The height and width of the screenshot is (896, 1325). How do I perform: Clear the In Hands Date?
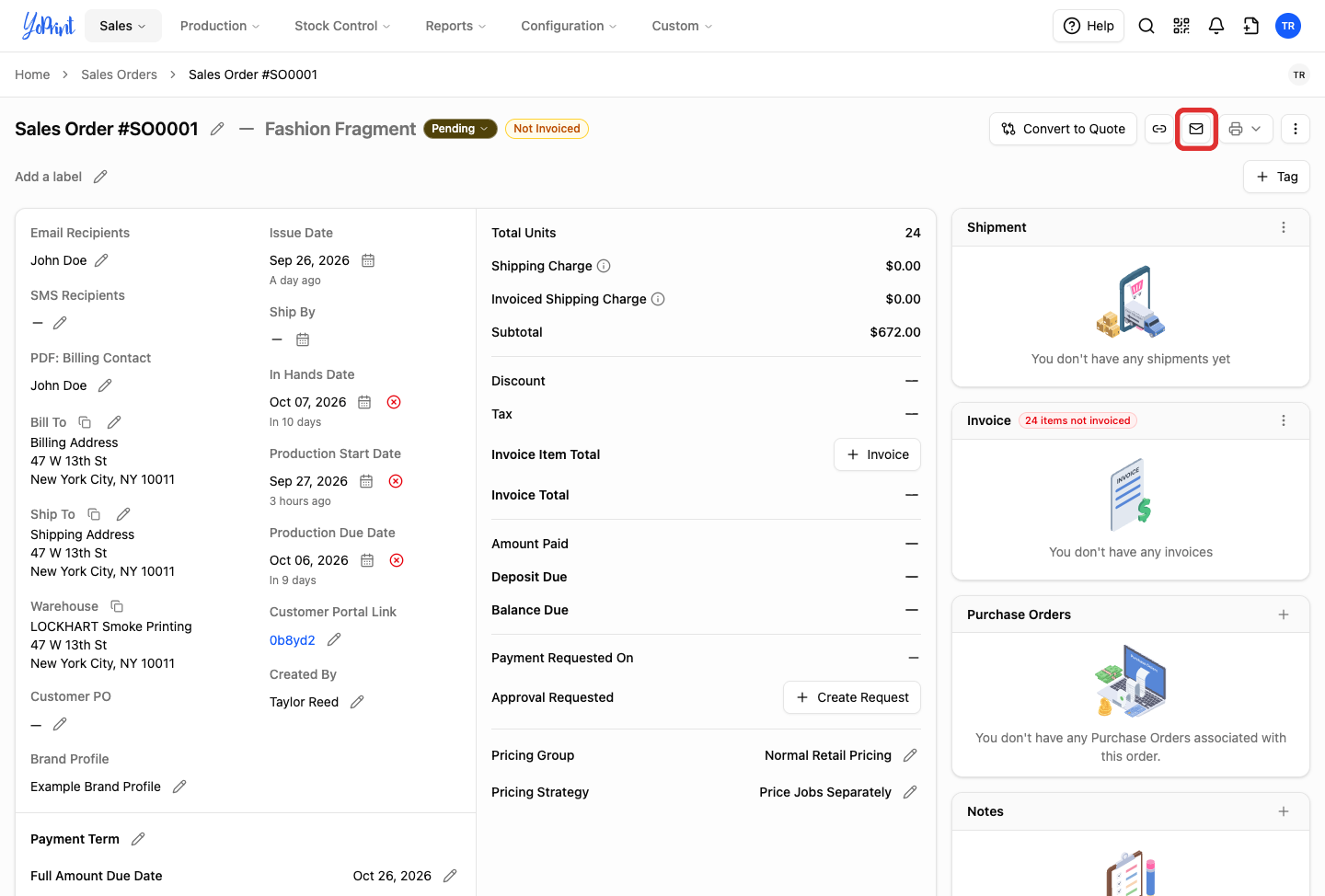(394, 402)
